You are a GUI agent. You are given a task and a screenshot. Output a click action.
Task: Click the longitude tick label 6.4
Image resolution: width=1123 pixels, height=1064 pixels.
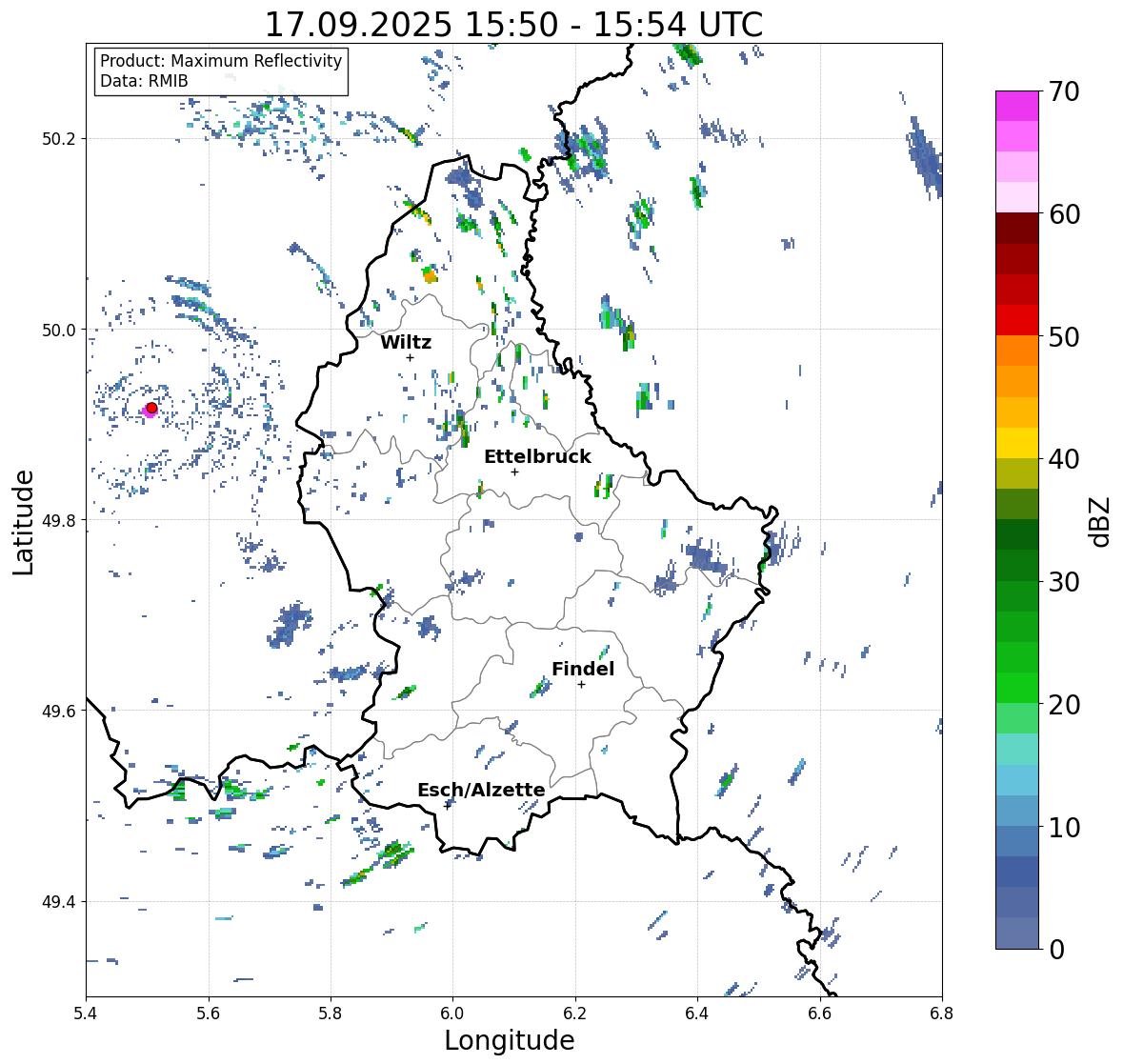[697, 1013]
